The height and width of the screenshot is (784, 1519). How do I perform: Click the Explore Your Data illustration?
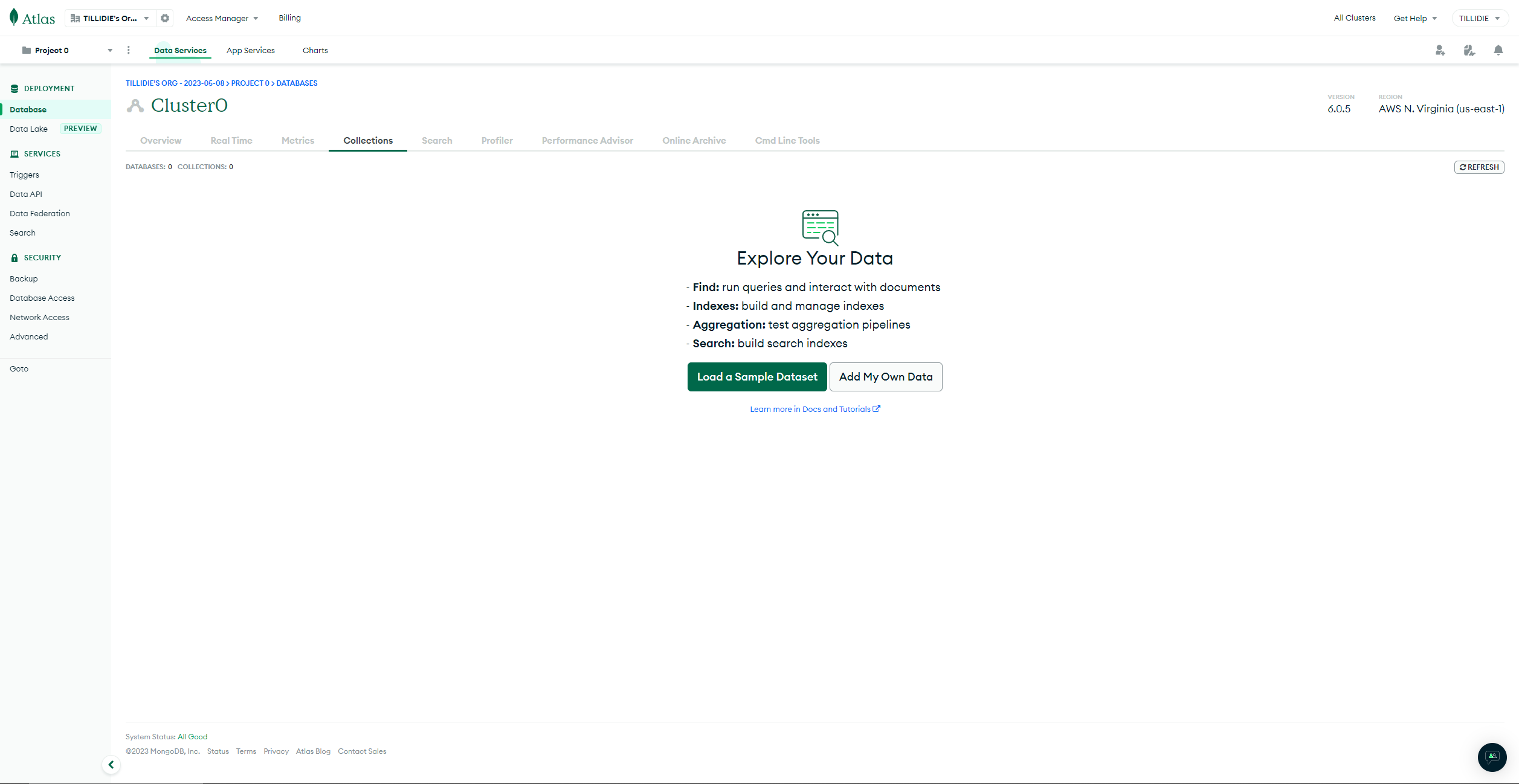(x=821, y=228)
